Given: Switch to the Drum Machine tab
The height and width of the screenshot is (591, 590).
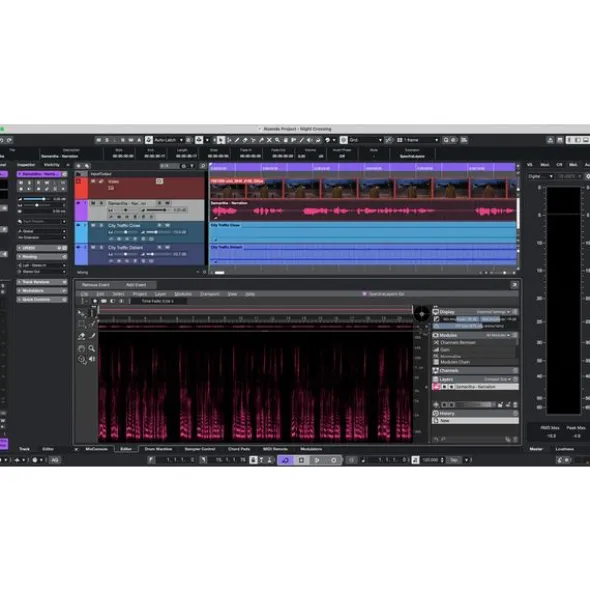Looking at the screenshot, I should click(x=158, y=449).
